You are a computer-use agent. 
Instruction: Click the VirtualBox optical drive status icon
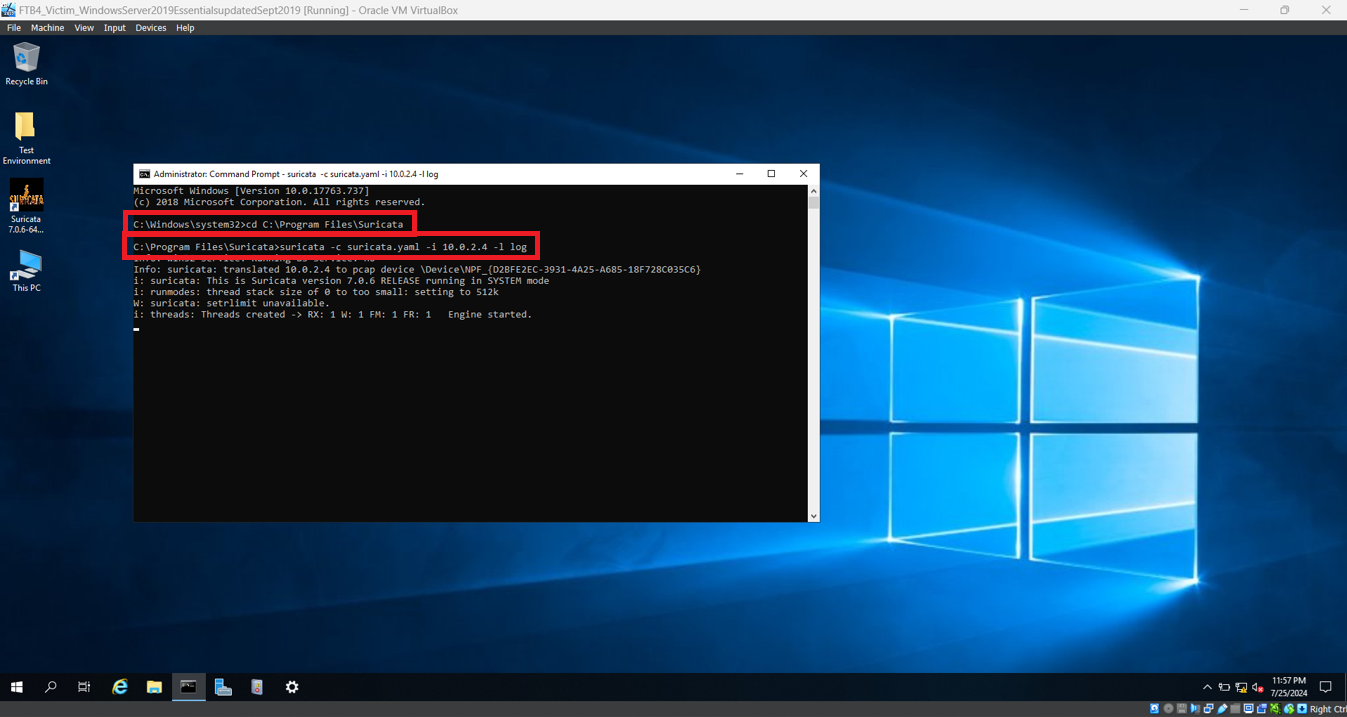1168,709
